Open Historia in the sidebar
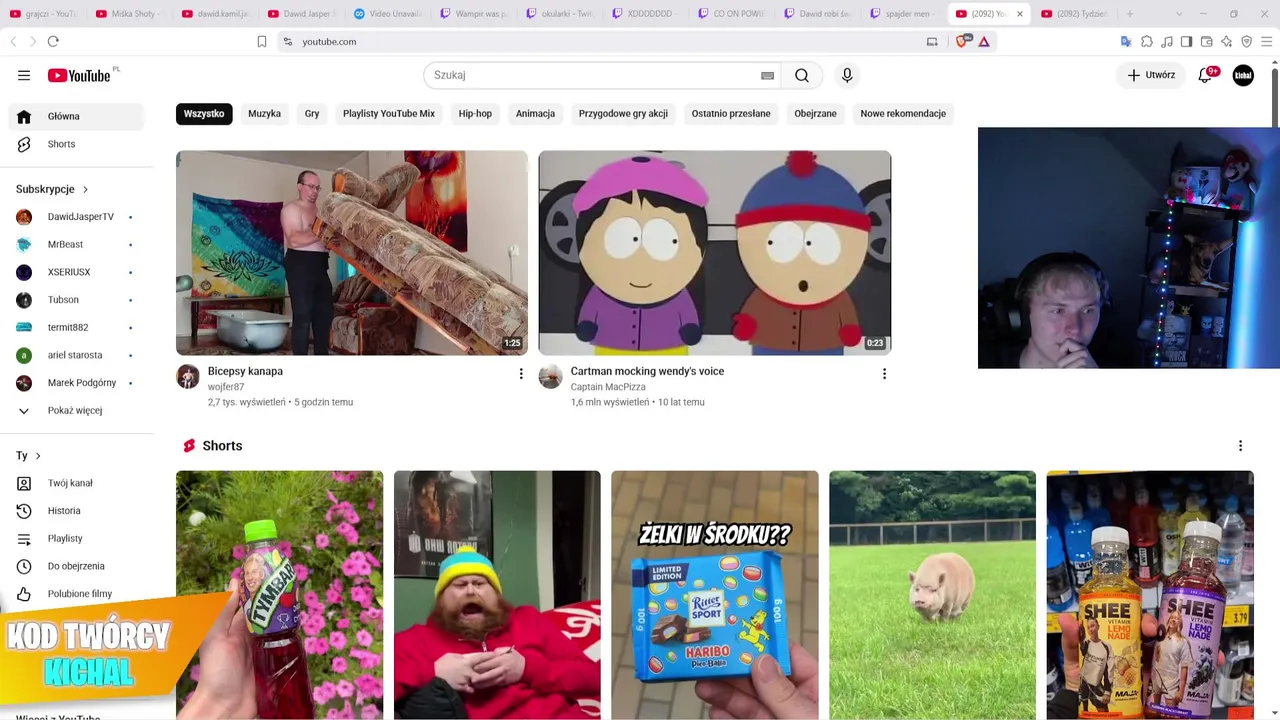The height and width of the screenshot is (720, 1280). point(75,511)
